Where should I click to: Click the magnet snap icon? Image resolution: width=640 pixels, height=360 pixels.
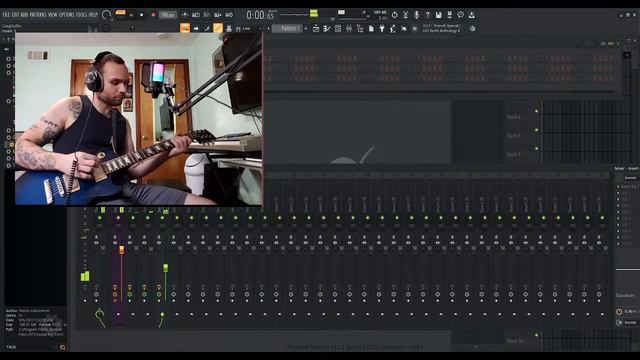(x=238, y=29)
